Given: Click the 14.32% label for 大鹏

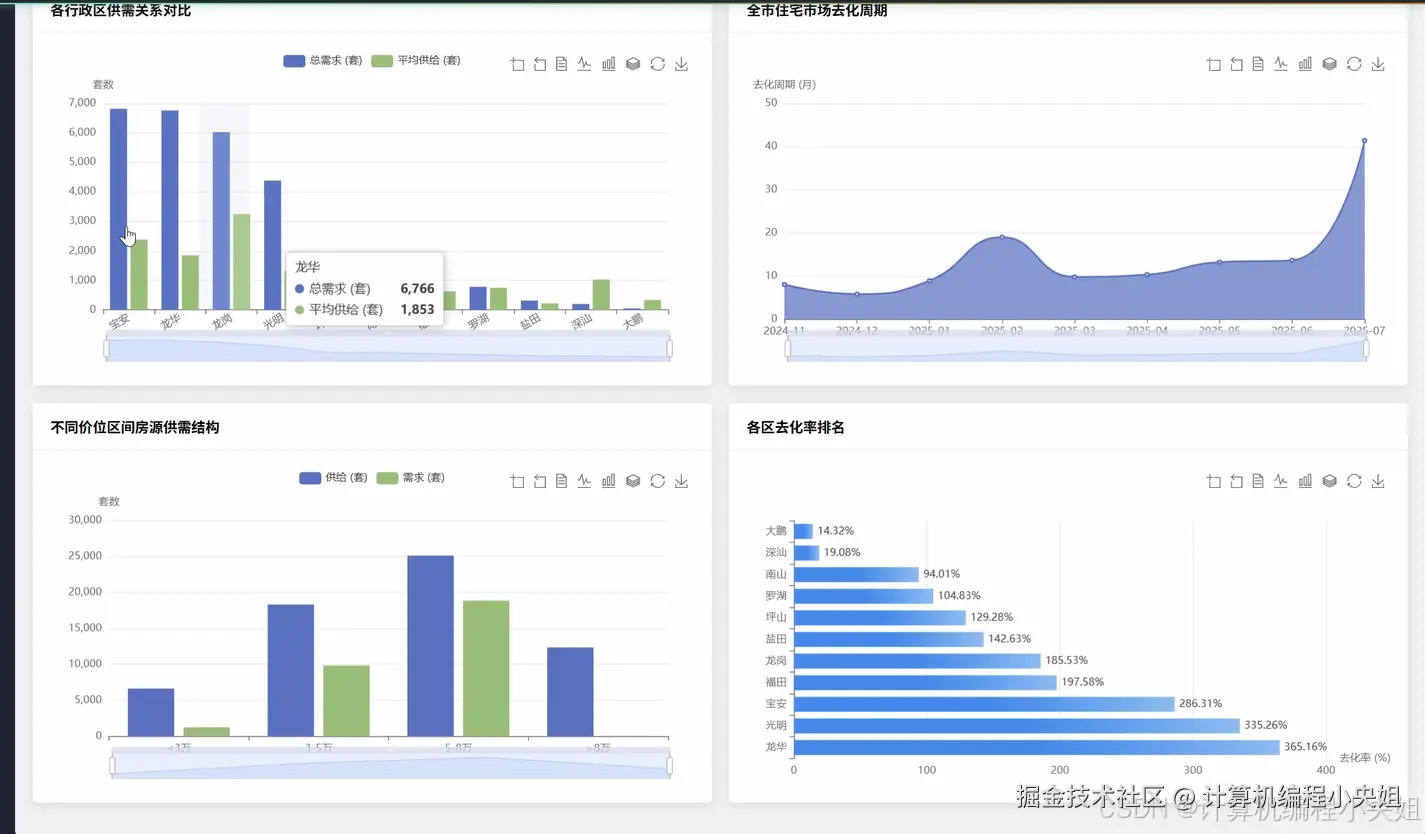Looking at the screenshot, I should (836, 530).
